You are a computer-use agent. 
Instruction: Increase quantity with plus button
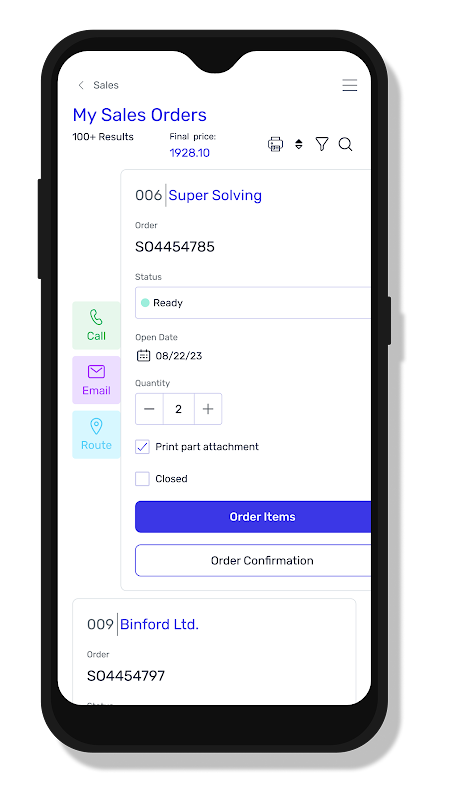[208, 409]
